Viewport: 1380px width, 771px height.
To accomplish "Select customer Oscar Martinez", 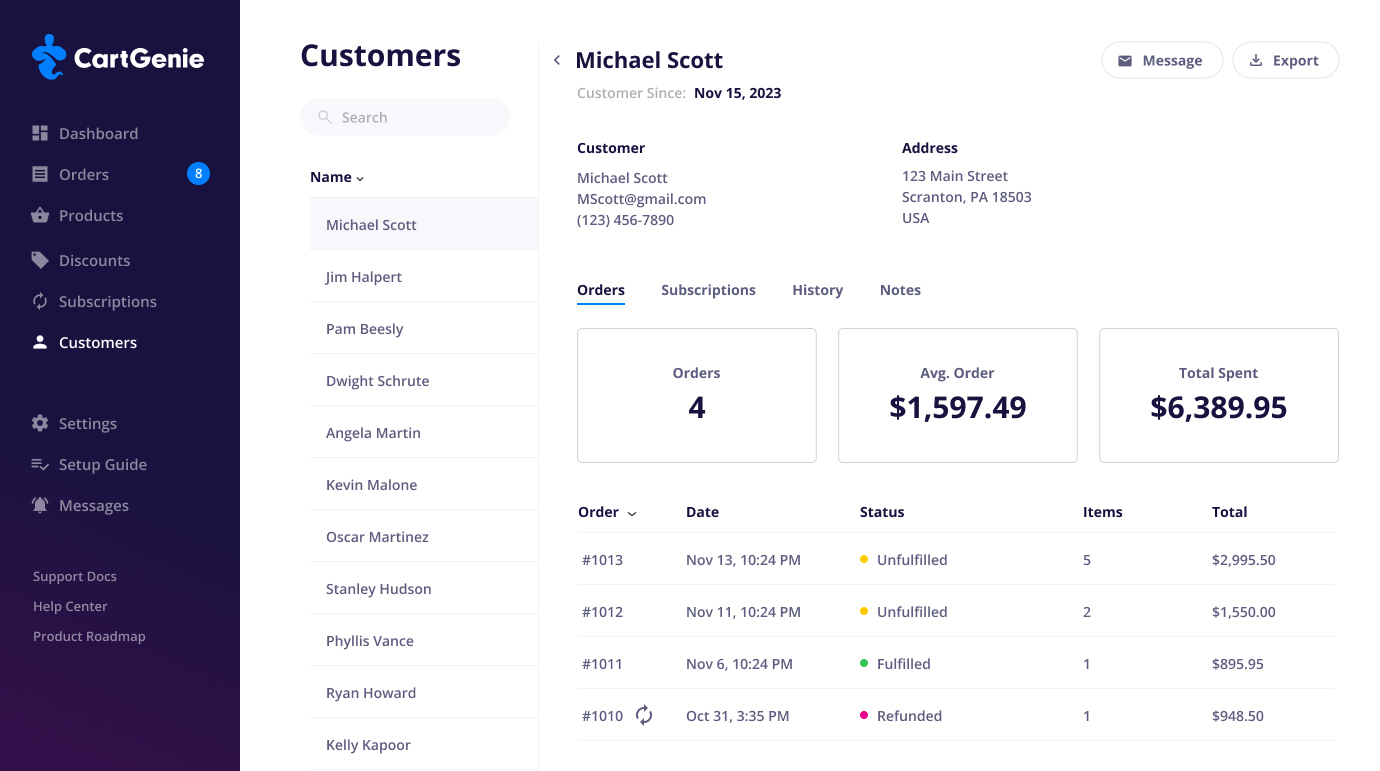I will coord(424,537).
